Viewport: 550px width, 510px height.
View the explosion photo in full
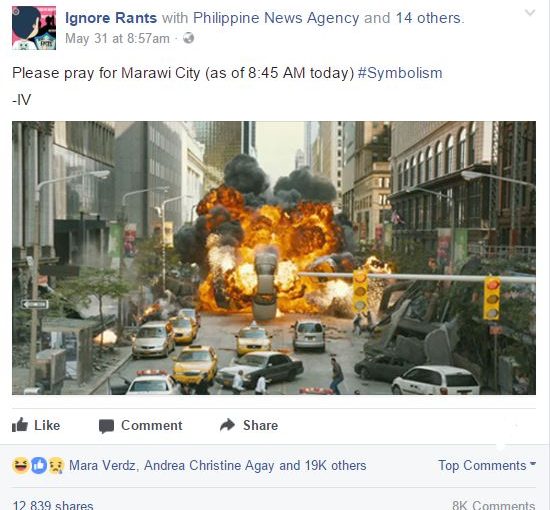(x=274, y=258)
